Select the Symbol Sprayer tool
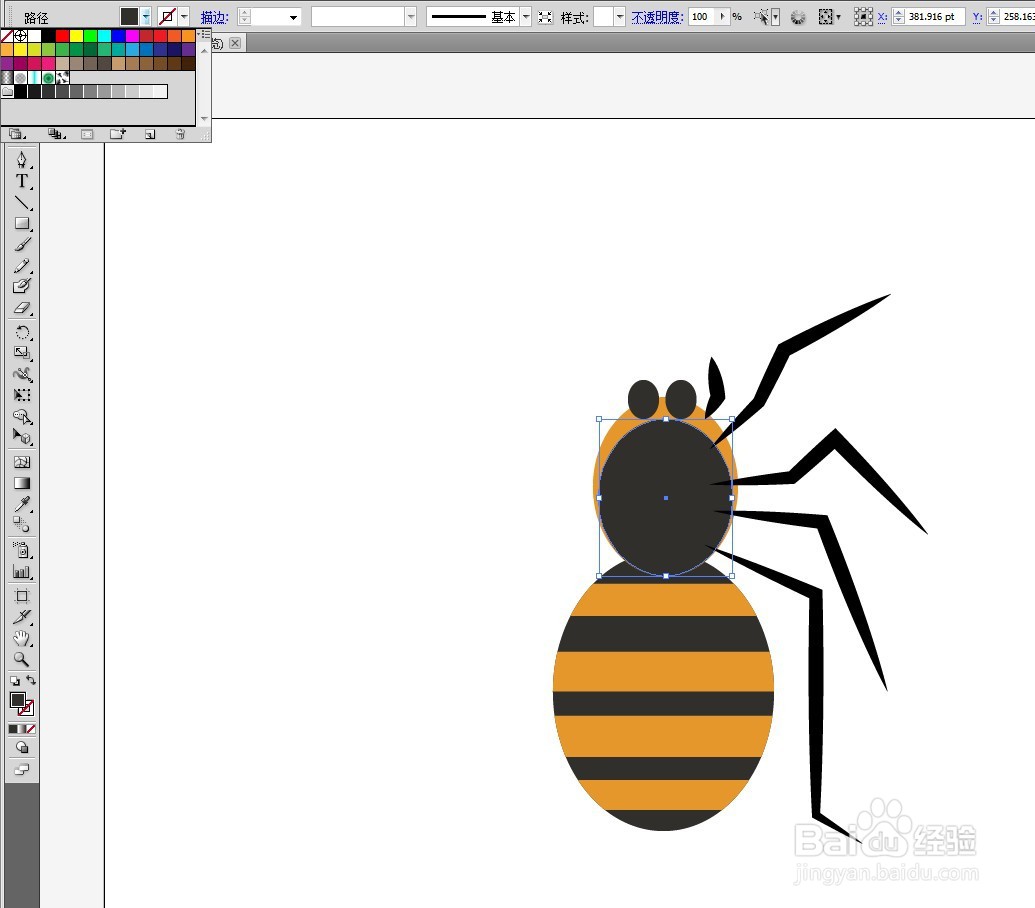The width and height of the screenshot is (1035, 908). pyautogui.click(x=22, y=550)
